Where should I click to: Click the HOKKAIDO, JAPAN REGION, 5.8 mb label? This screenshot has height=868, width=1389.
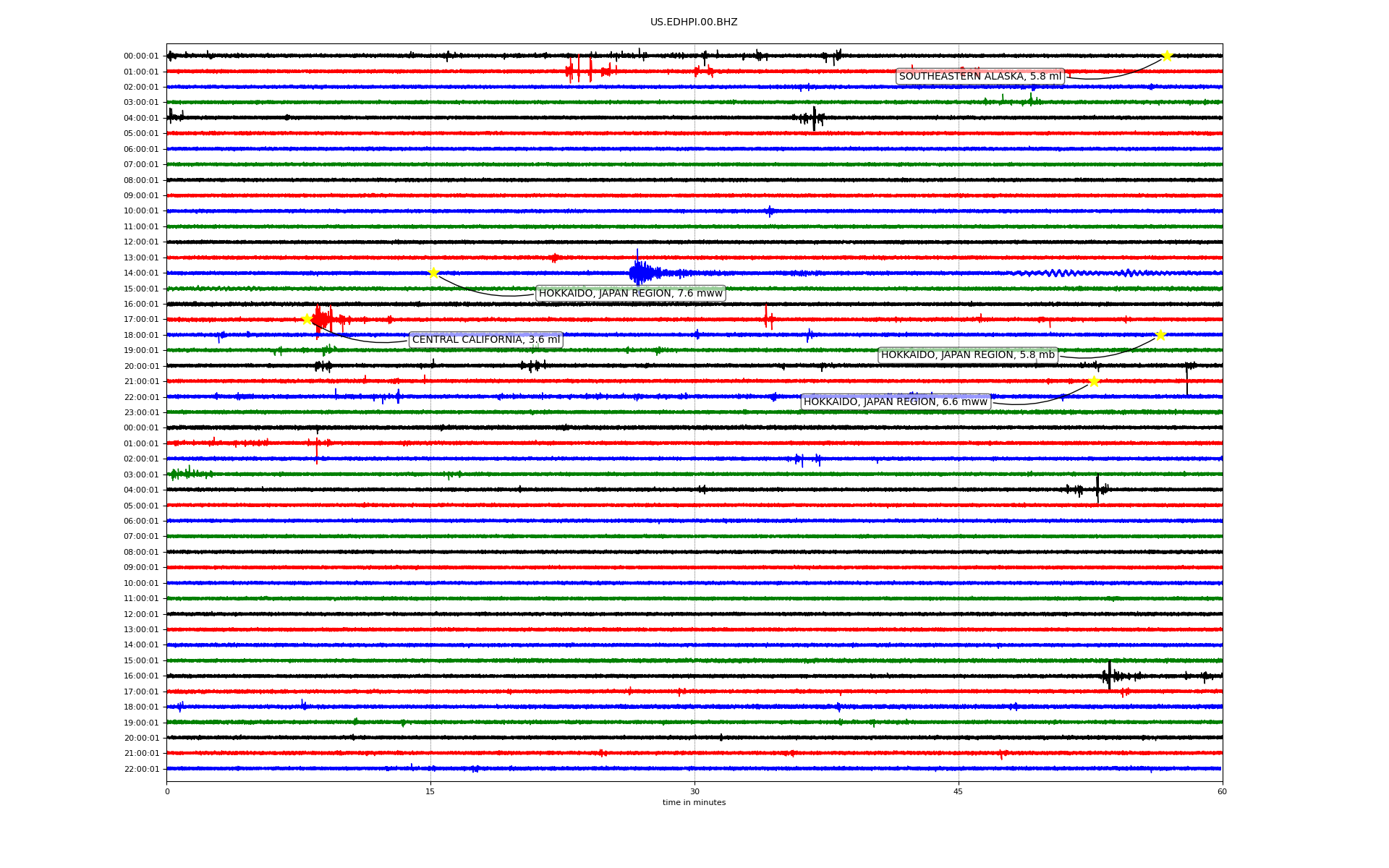click(968, 355)
